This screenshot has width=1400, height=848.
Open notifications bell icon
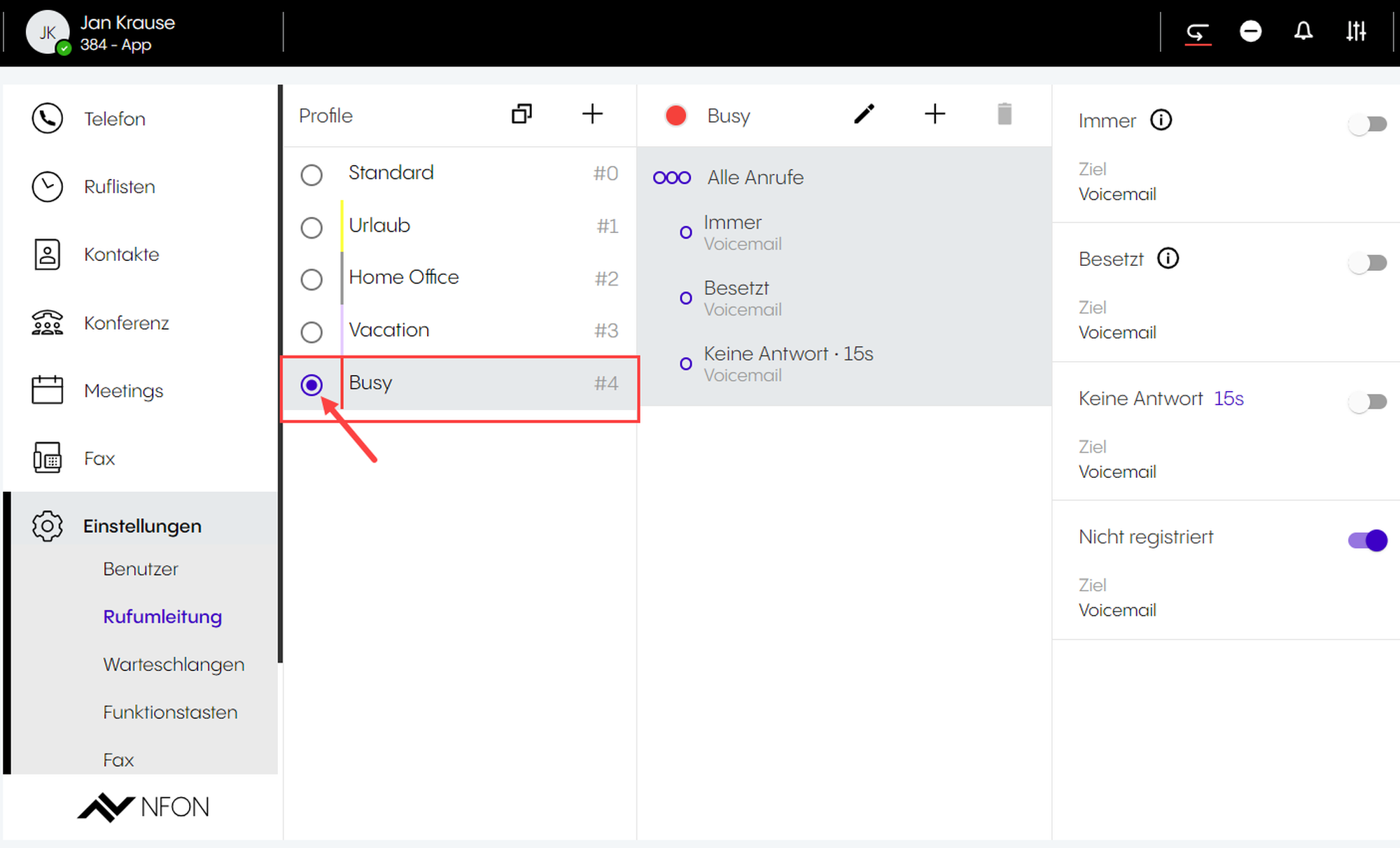[x=1303, y=31]
